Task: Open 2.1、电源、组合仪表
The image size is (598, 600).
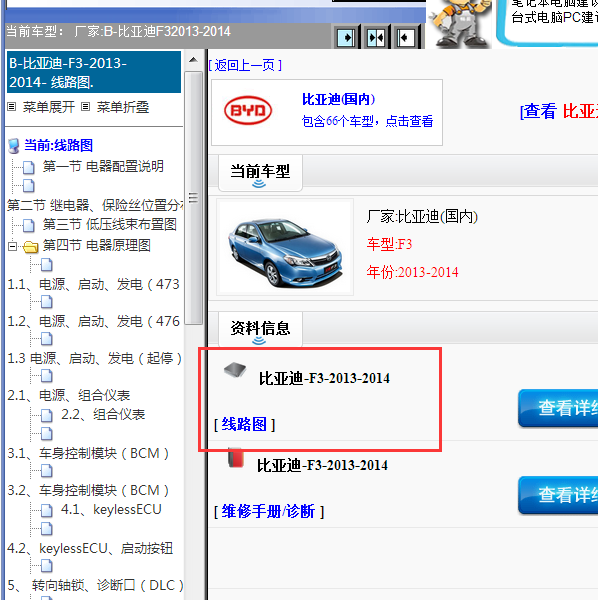Action: (69, 395)
